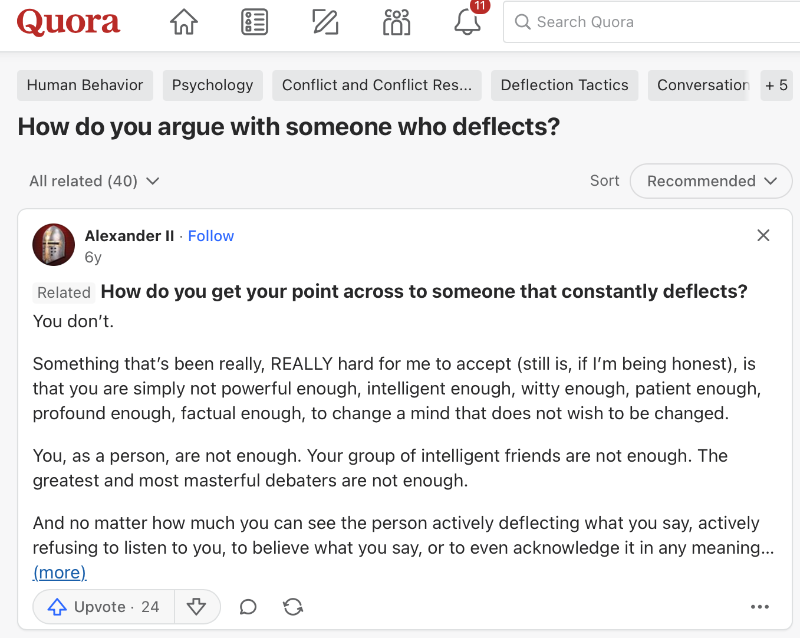Open notifications bell icon
800x638 pixels.
click(467, 22)
